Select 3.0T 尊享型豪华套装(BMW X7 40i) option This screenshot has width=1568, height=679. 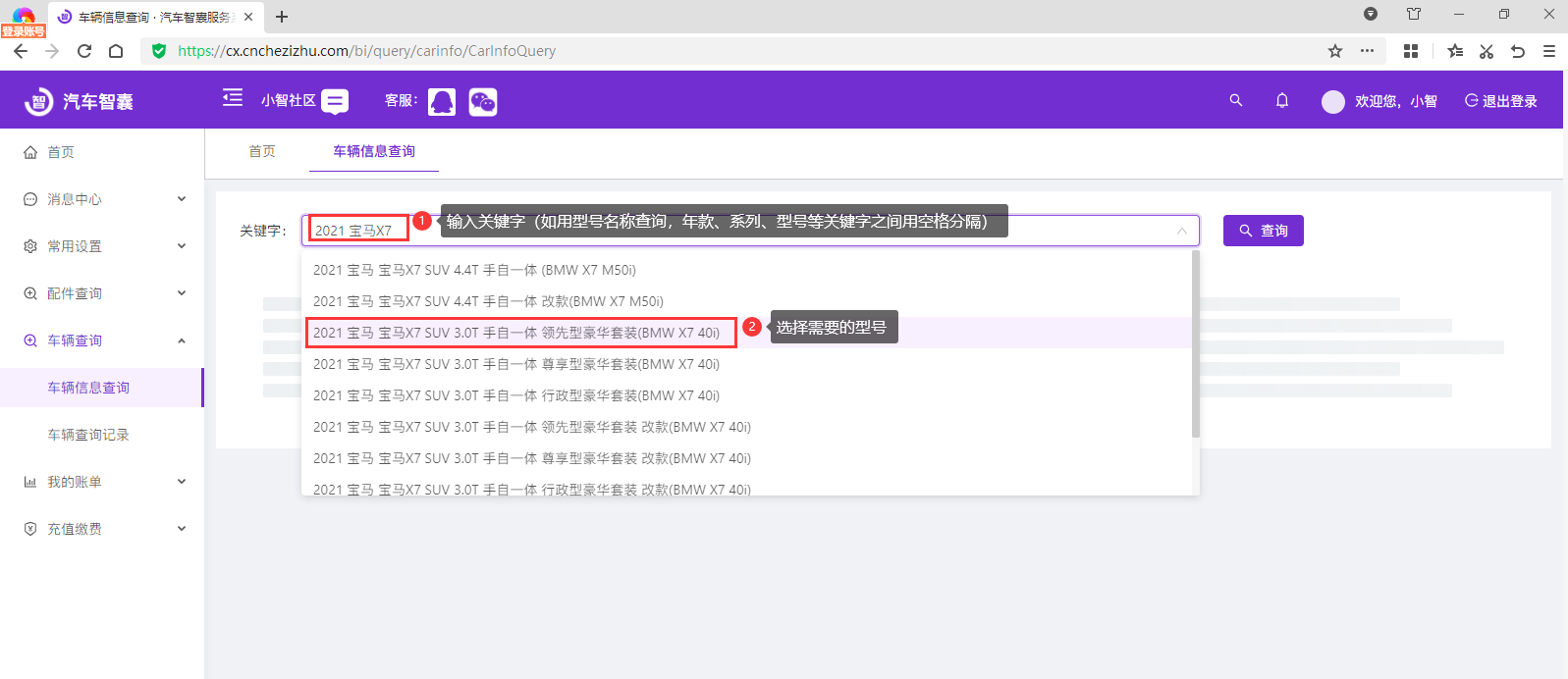tap(746, 364)
